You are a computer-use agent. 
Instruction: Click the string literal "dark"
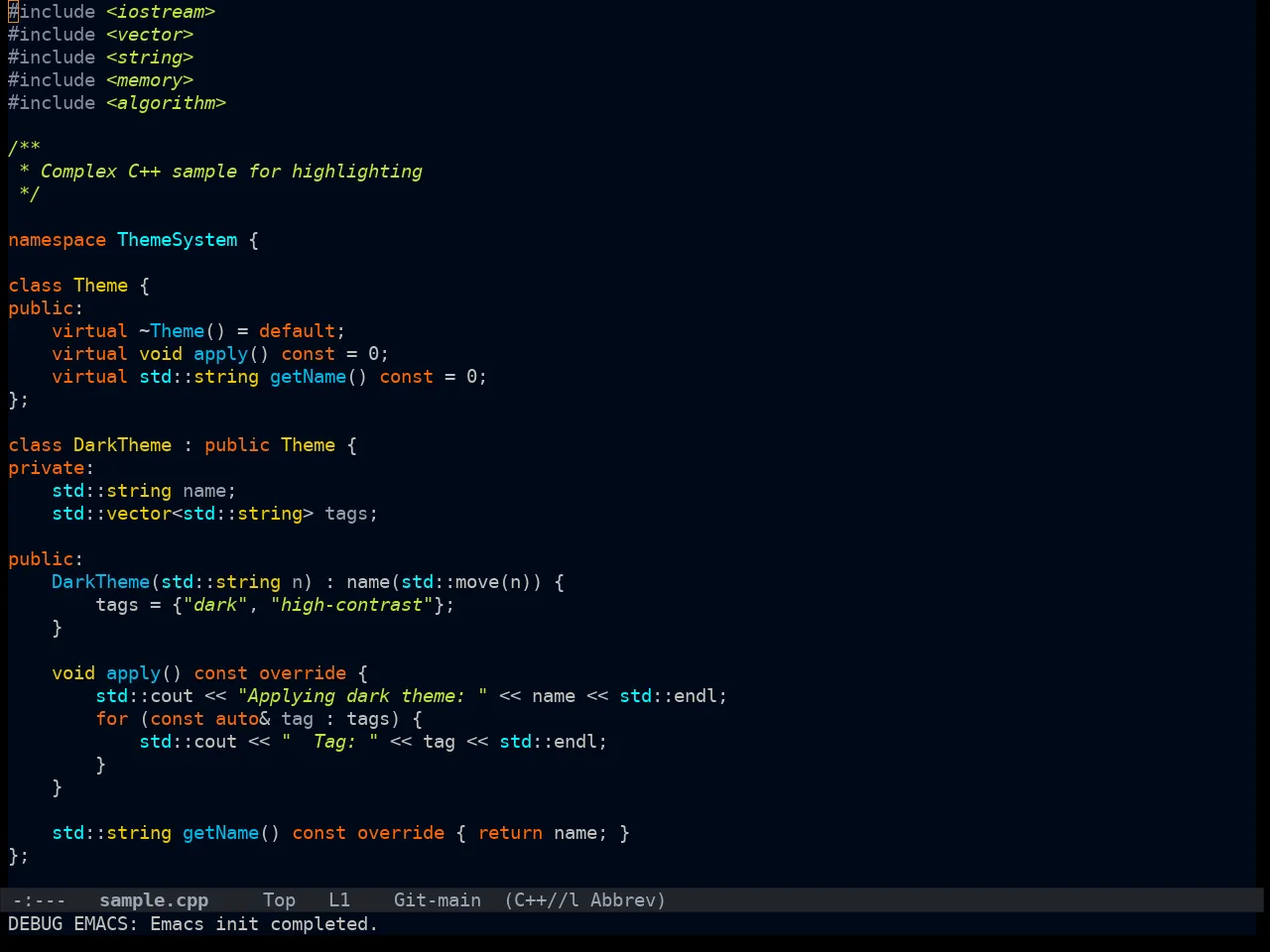pyautogui.click(x=215, y=605)
